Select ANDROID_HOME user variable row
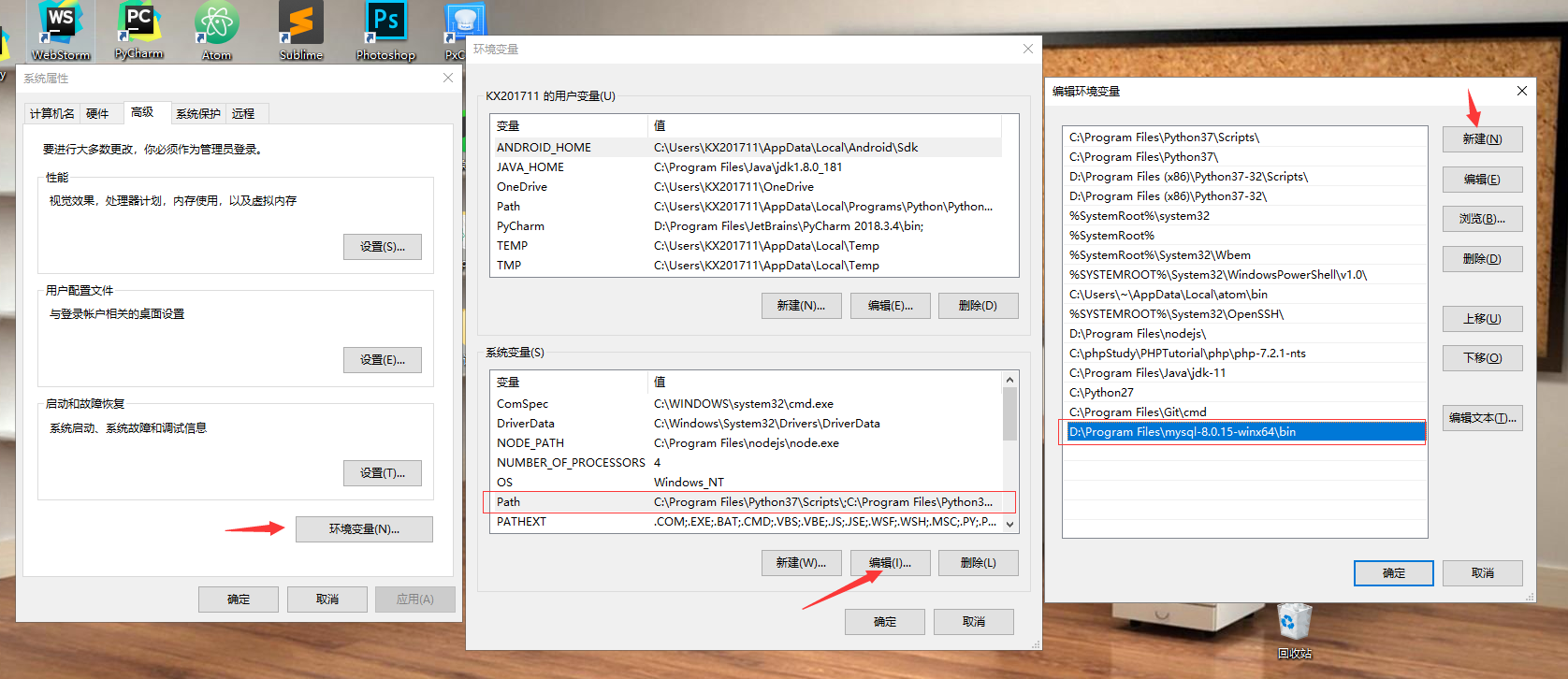This screenshot has width=1568, height=679. point(746,148)
